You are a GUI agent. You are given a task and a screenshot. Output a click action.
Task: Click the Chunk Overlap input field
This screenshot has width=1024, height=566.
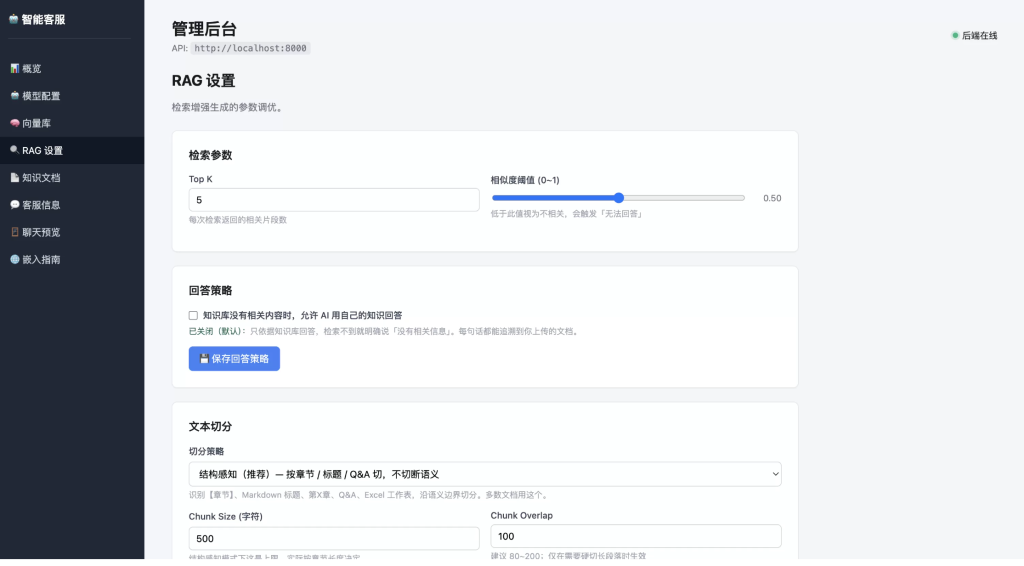[636, 536]
